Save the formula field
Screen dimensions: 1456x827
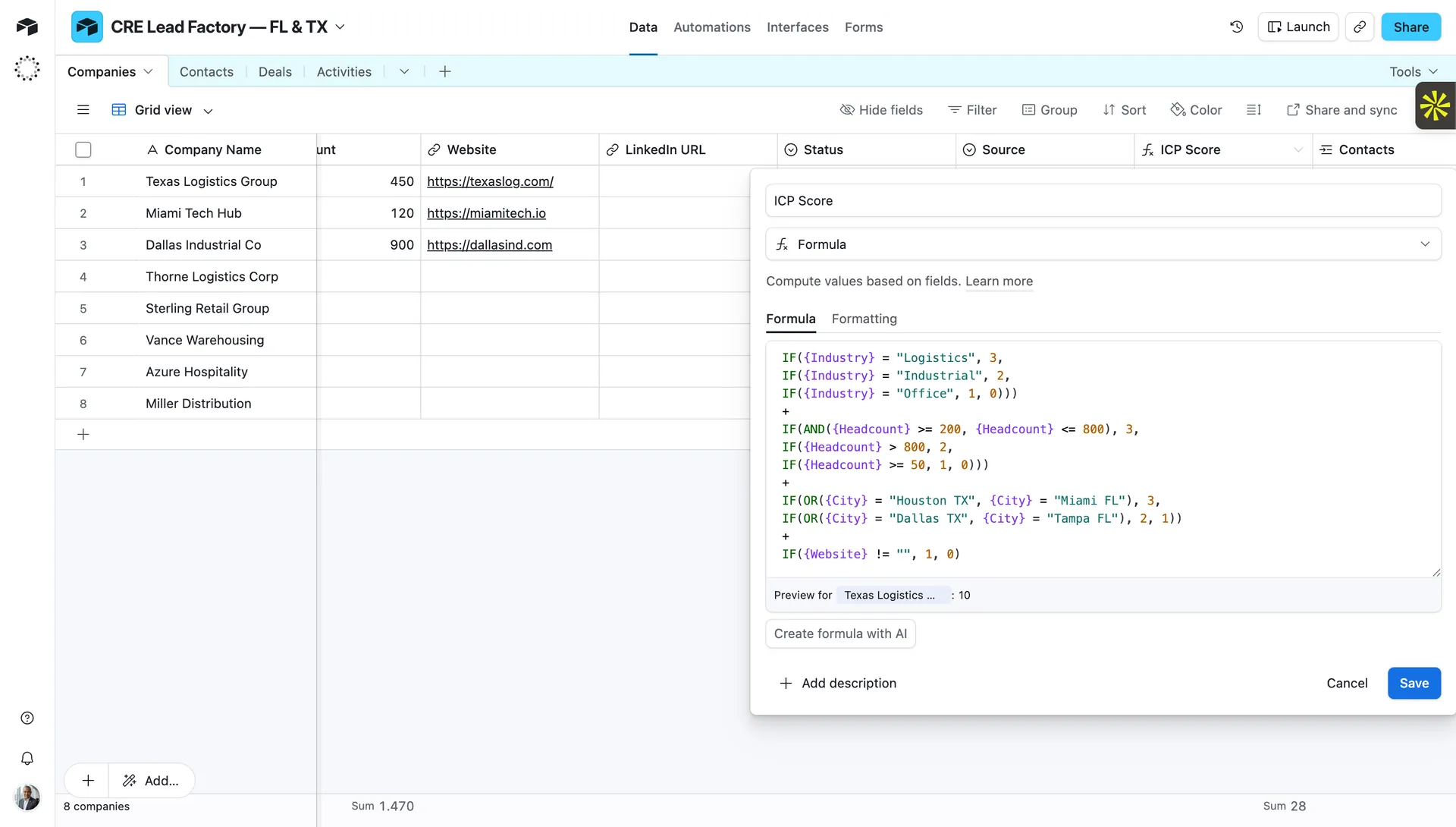click(1414, 683)
